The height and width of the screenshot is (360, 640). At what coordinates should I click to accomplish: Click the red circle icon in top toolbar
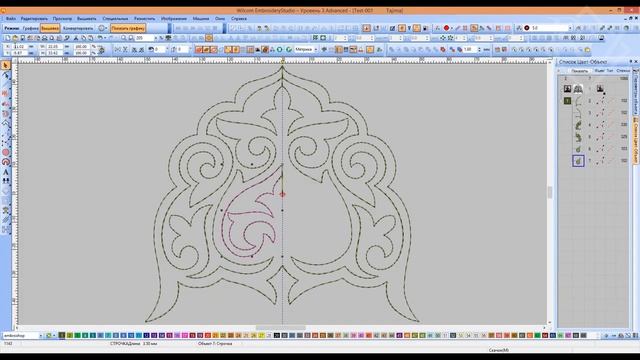[446, 28]
